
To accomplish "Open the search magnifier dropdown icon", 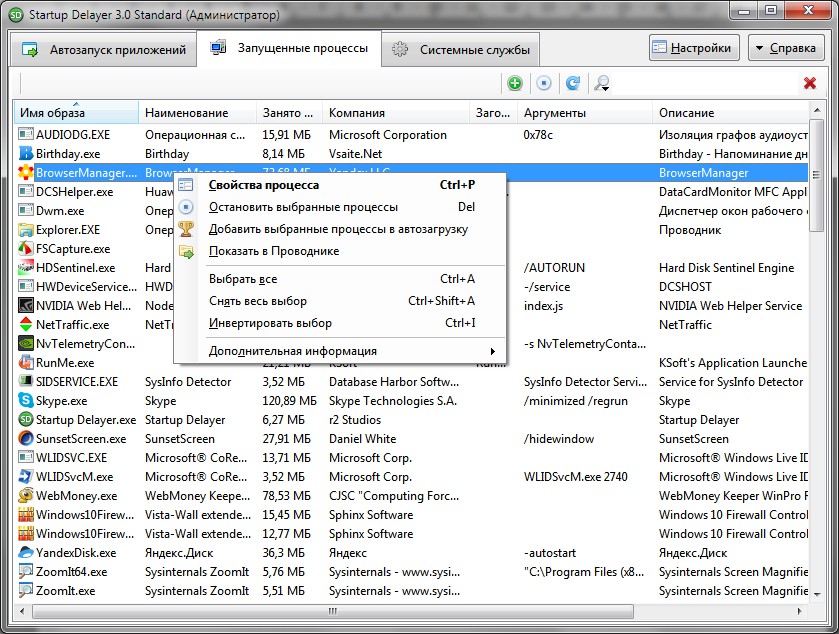I will click(x=602, y=83).
